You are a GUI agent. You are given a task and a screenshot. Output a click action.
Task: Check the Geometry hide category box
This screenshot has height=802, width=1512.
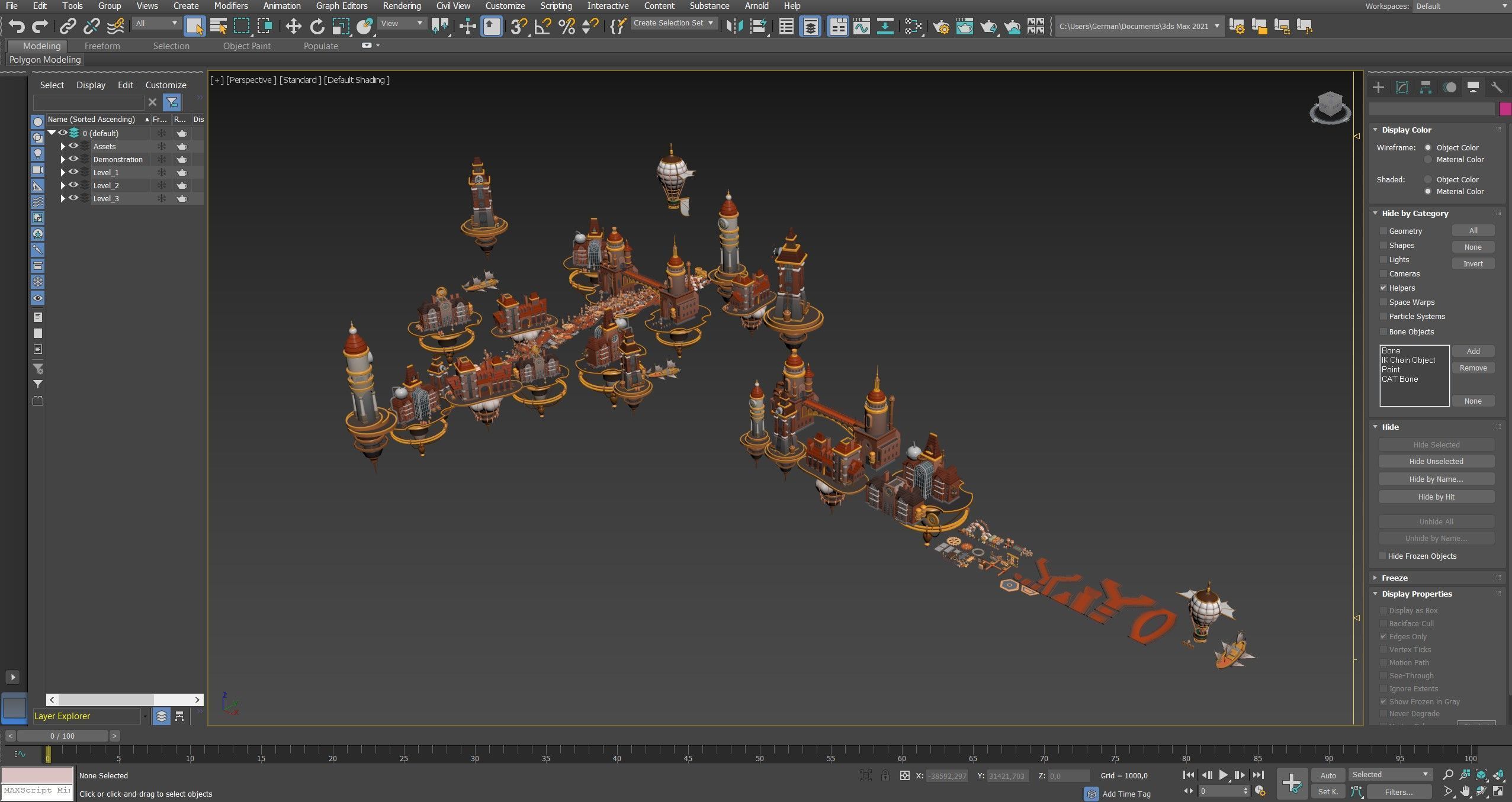click(1383, 231)
